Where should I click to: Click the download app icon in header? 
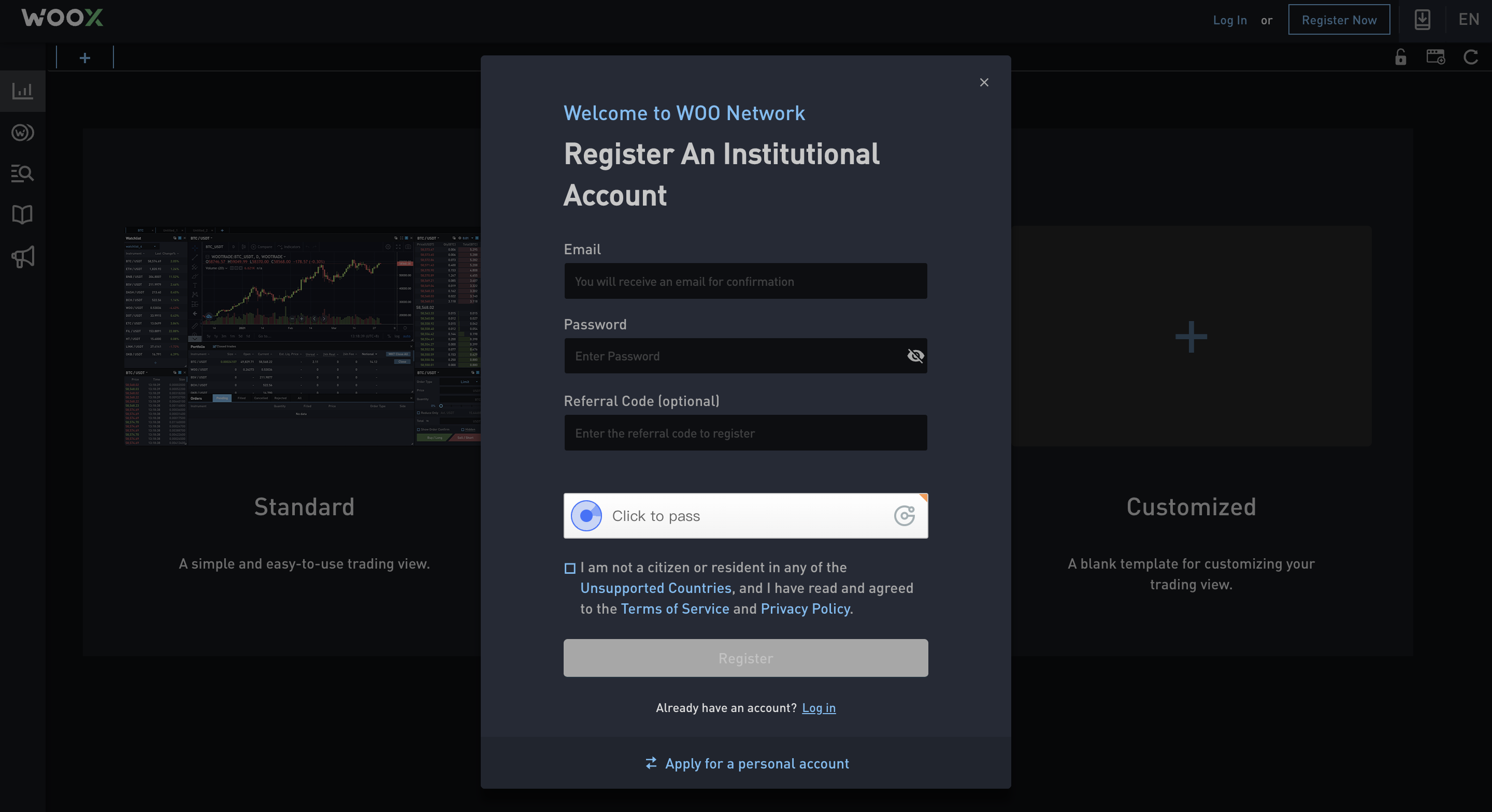pos(1423,20)
